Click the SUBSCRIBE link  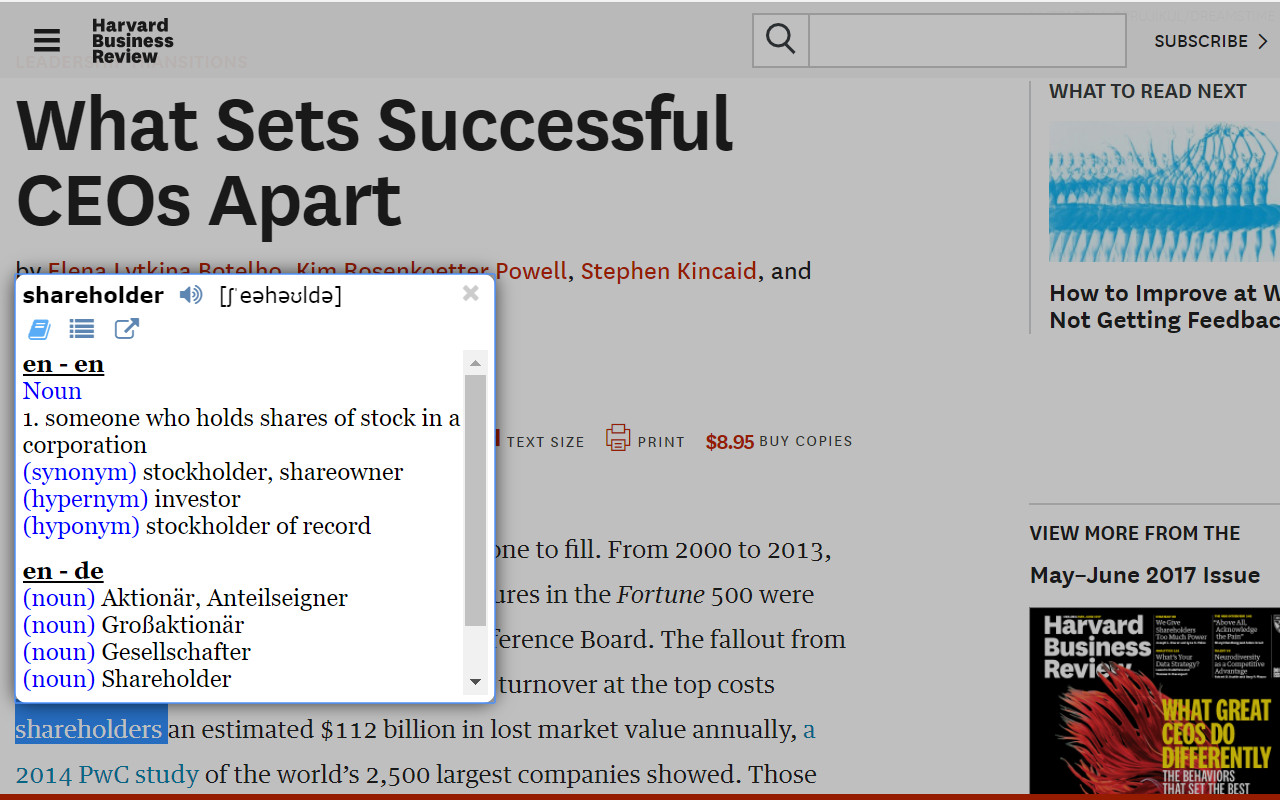(1211, 41)
